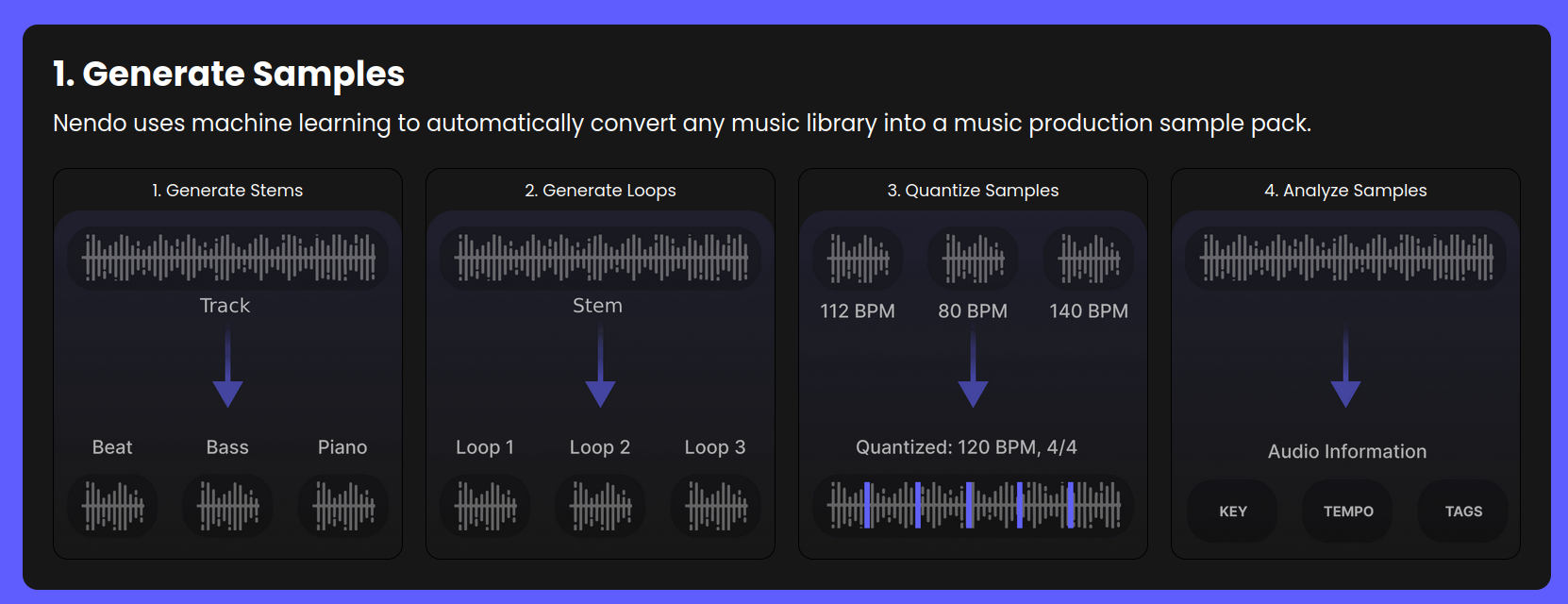Click the KEY pill
1568x604 pixels.
1232,512
